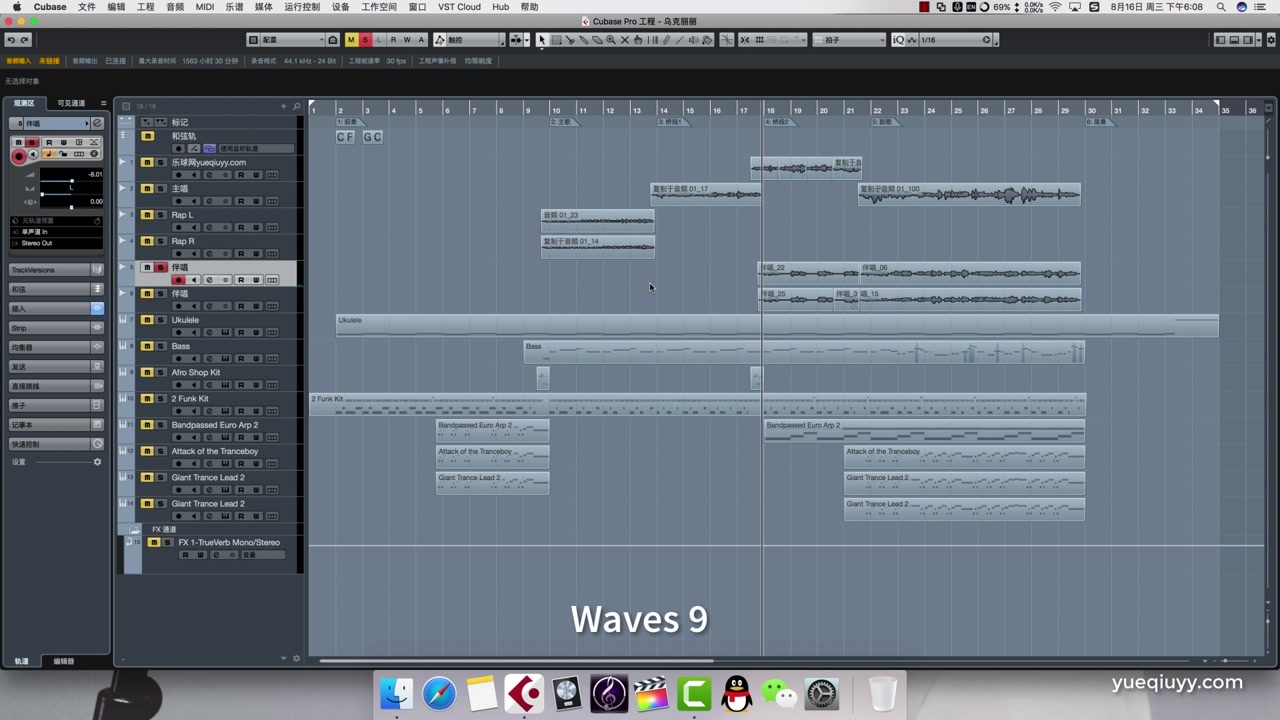Click the horizontal scrollbar under the arrangement

pos(517,661)
